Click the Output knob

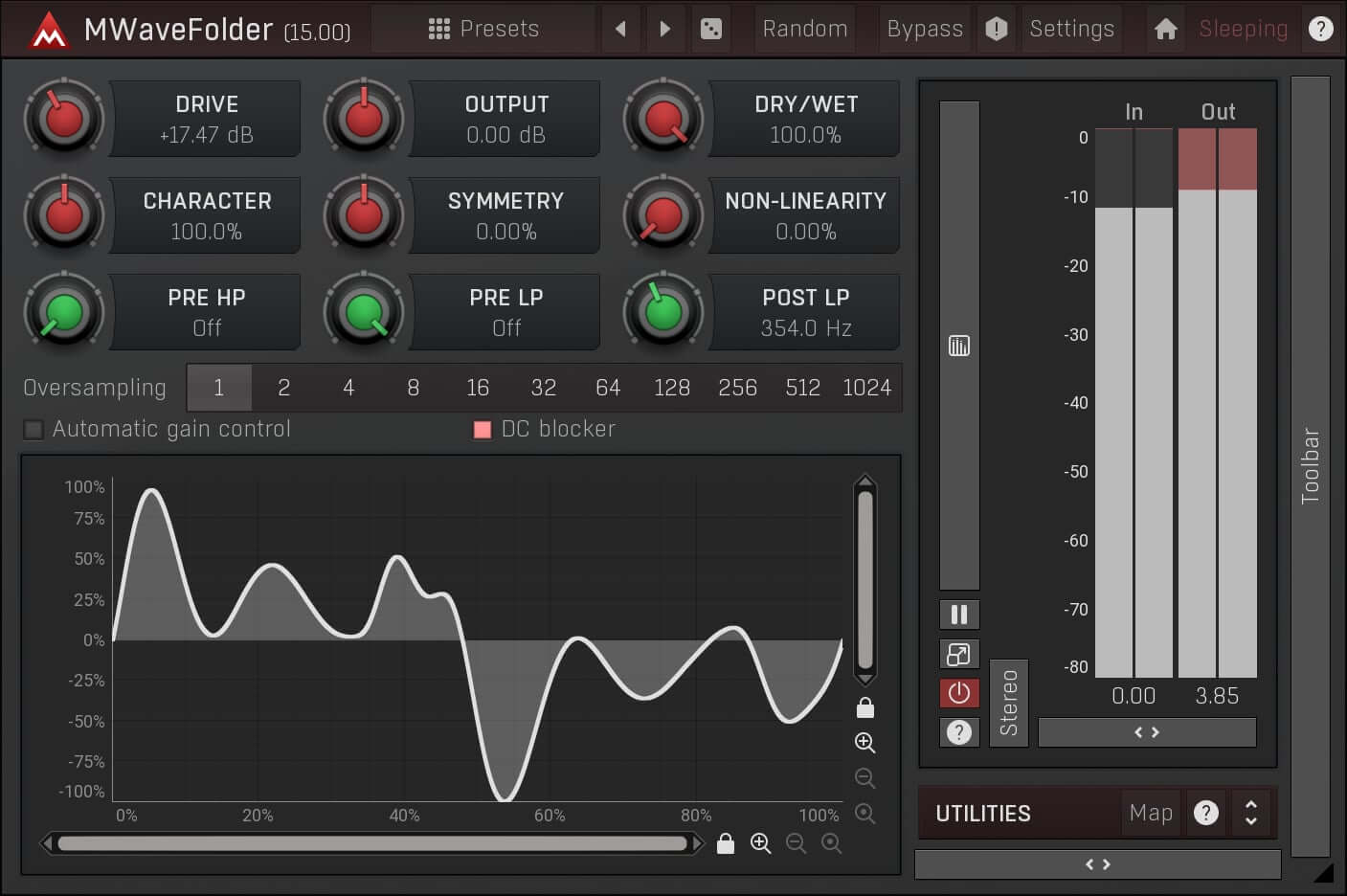pos(364,119)
